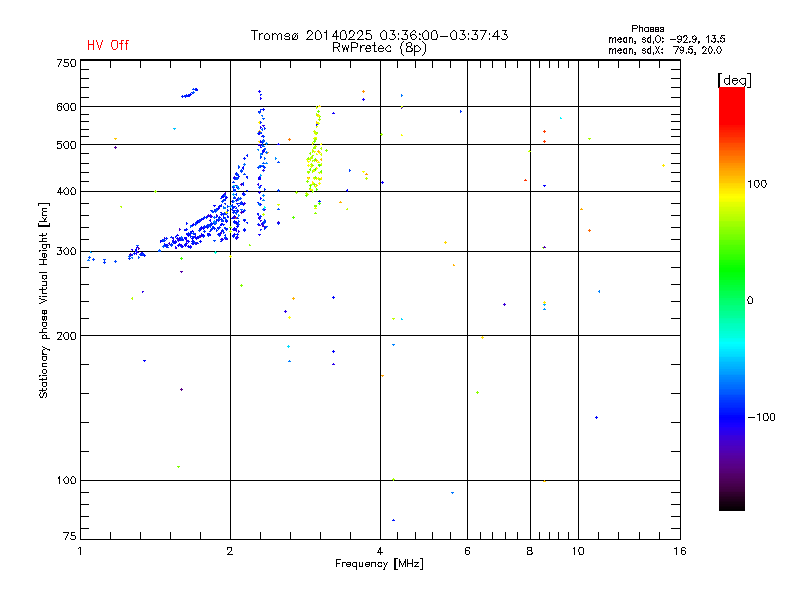Click the yellow-green X-mode echo trace near 3 MHz
The width and height of the screenshot is (800, 600).
315,161
